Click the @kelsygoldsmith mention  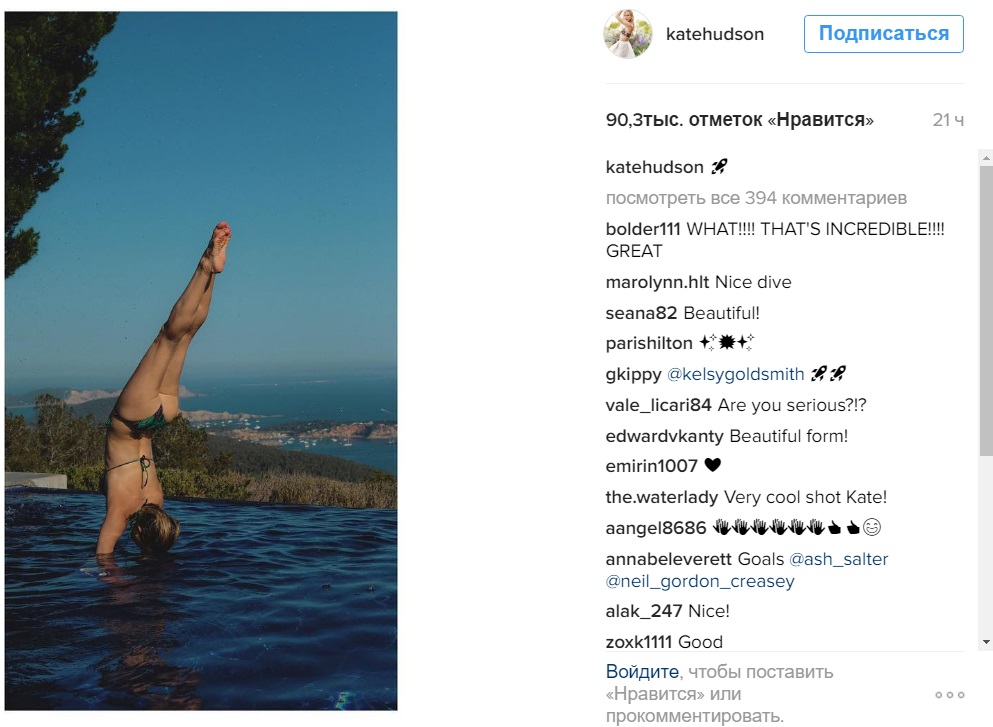[735, 375]
